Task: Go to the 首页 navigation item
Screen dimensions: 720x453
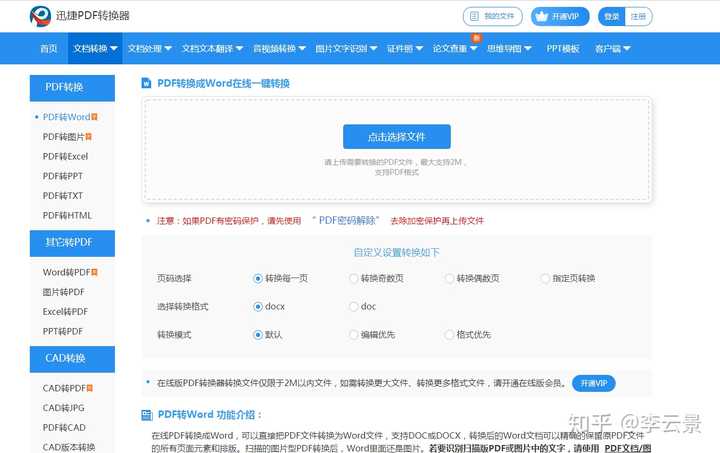Action: 49,48
